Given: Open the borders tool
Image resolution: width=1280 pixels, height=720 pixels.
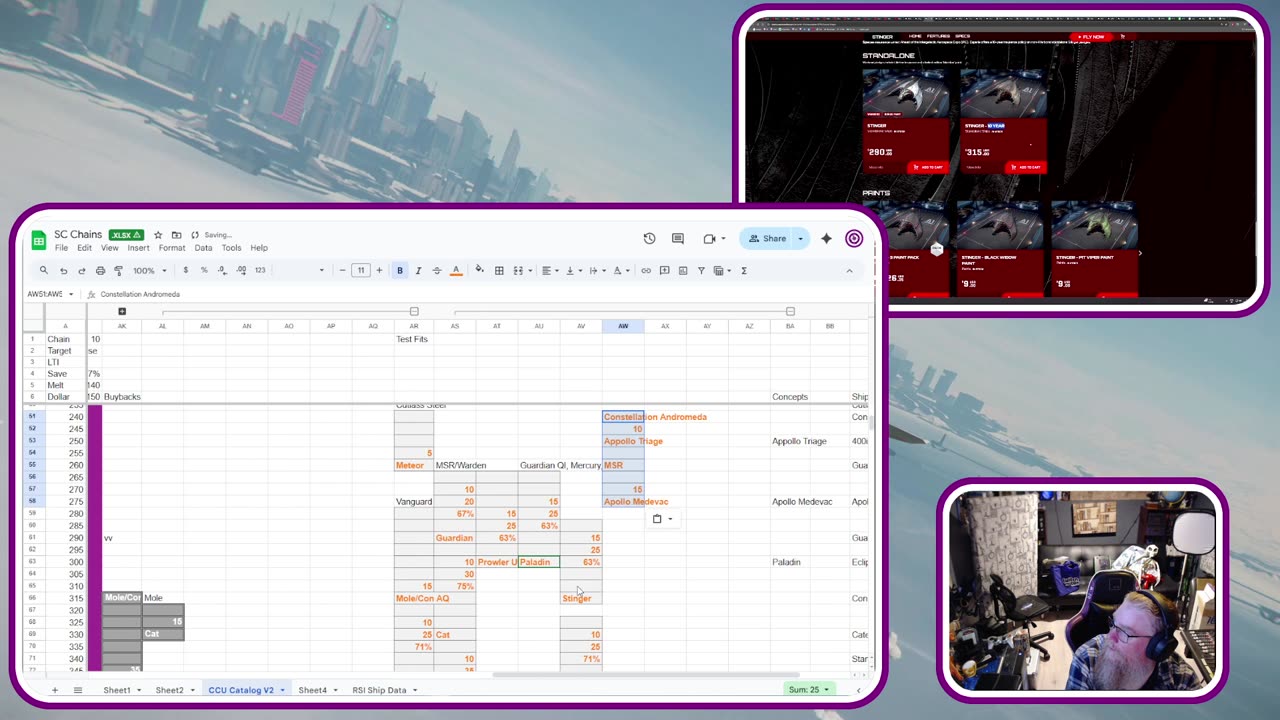Looking at the screenshot, I should [x=499, y=270].
